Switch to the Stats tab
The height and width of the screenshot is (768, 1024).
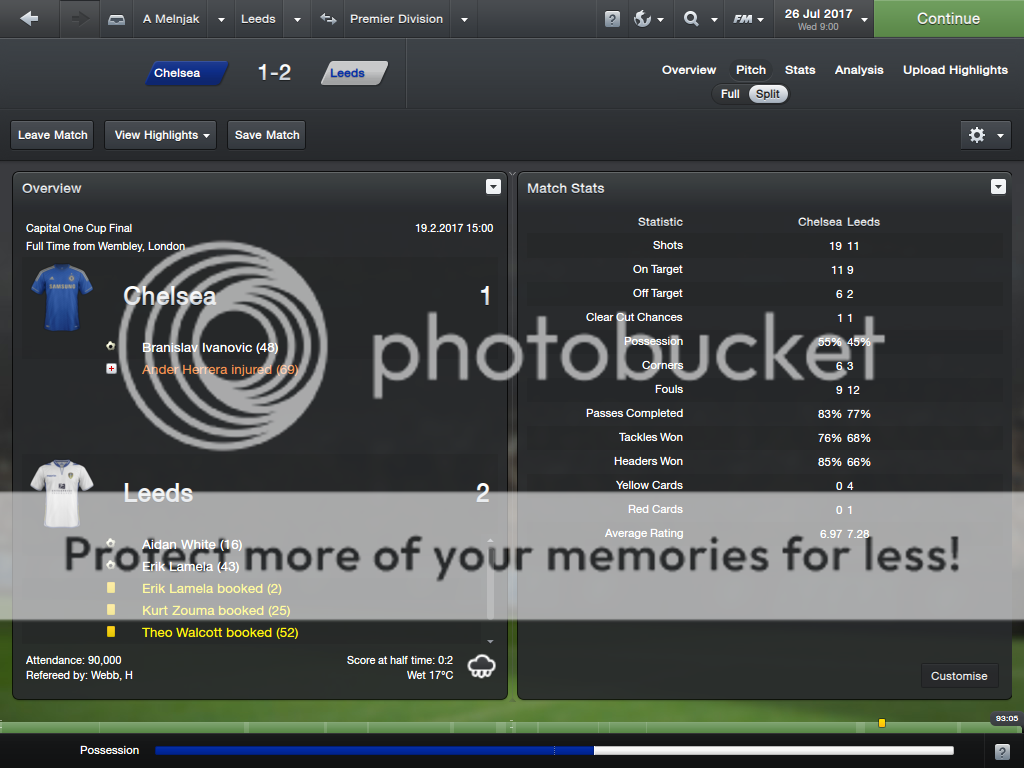(800, 70)
